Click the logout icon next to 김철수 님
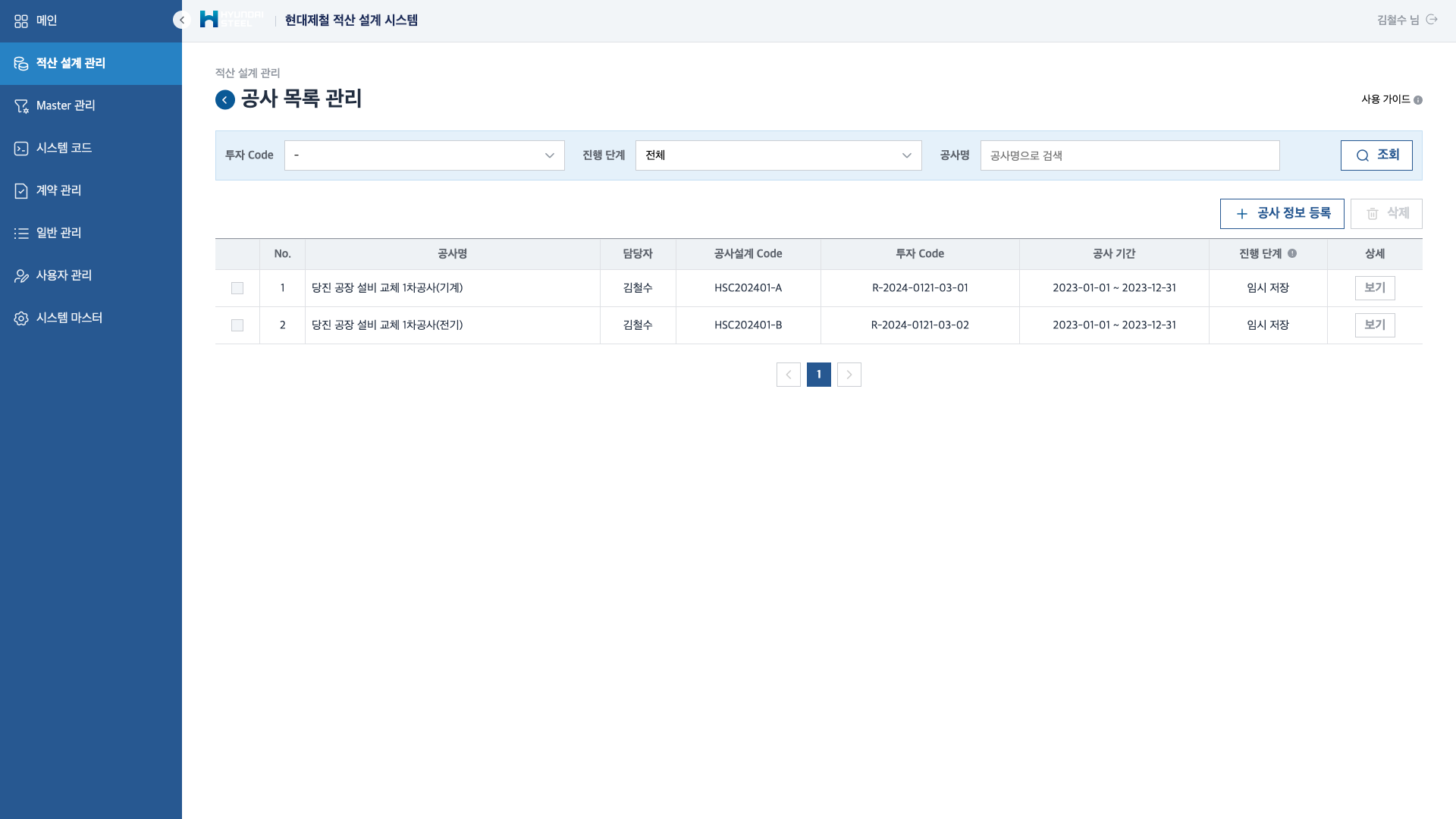Viewport: 1456px width, 819px height. pos(1432,20)
